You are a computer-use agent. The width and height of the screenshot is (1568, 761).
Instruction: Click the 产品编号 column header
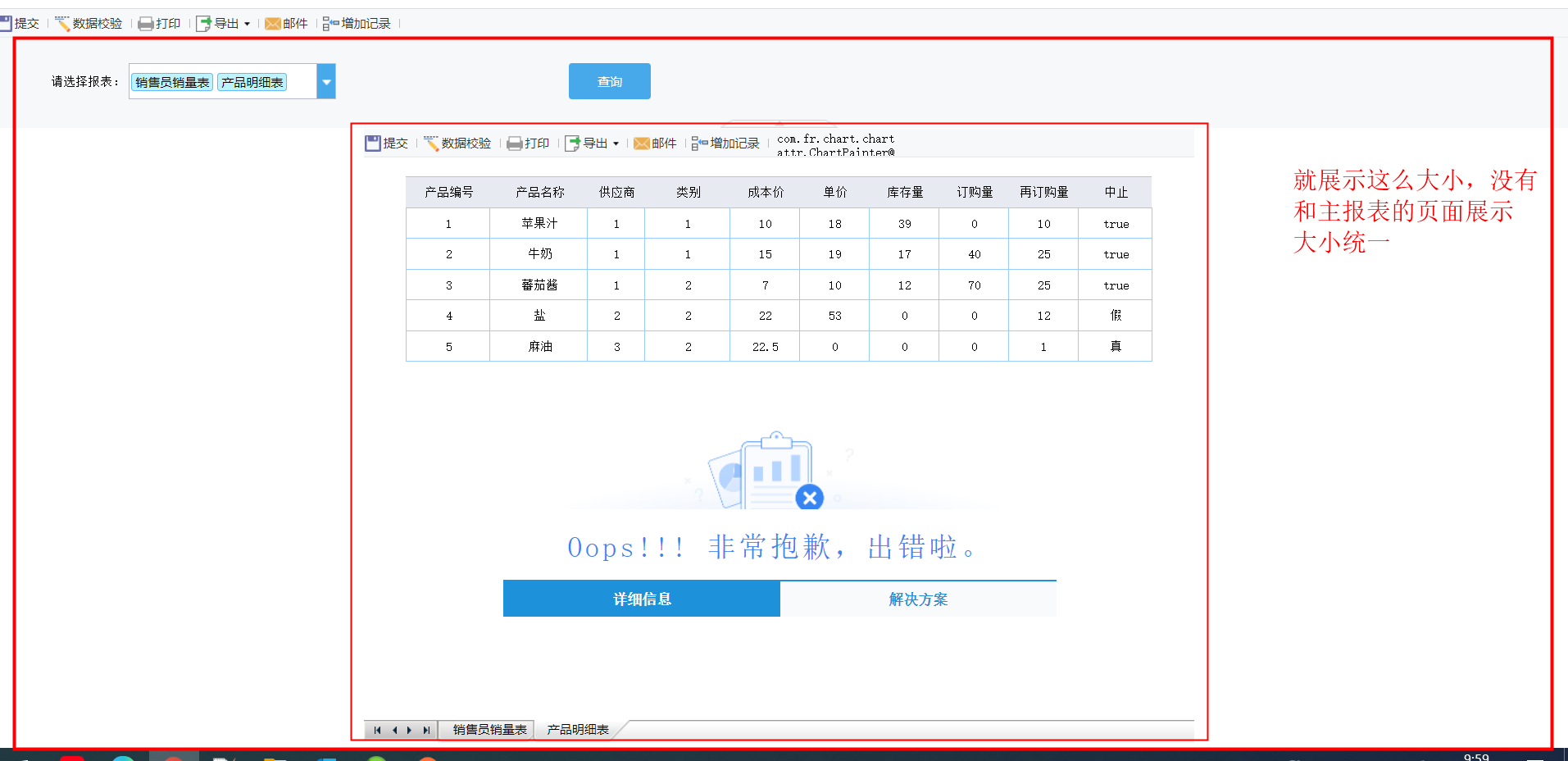[448, 192]
